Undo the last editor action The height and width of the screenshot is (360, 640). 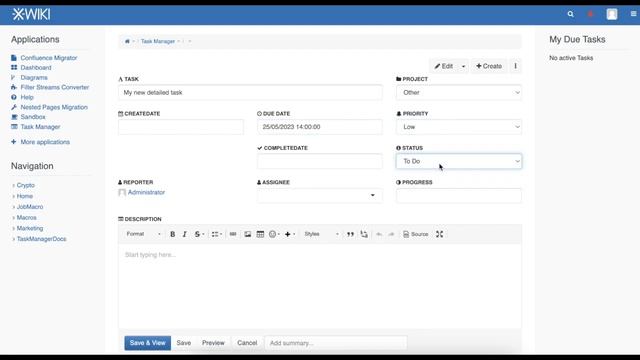pos(379,234)
